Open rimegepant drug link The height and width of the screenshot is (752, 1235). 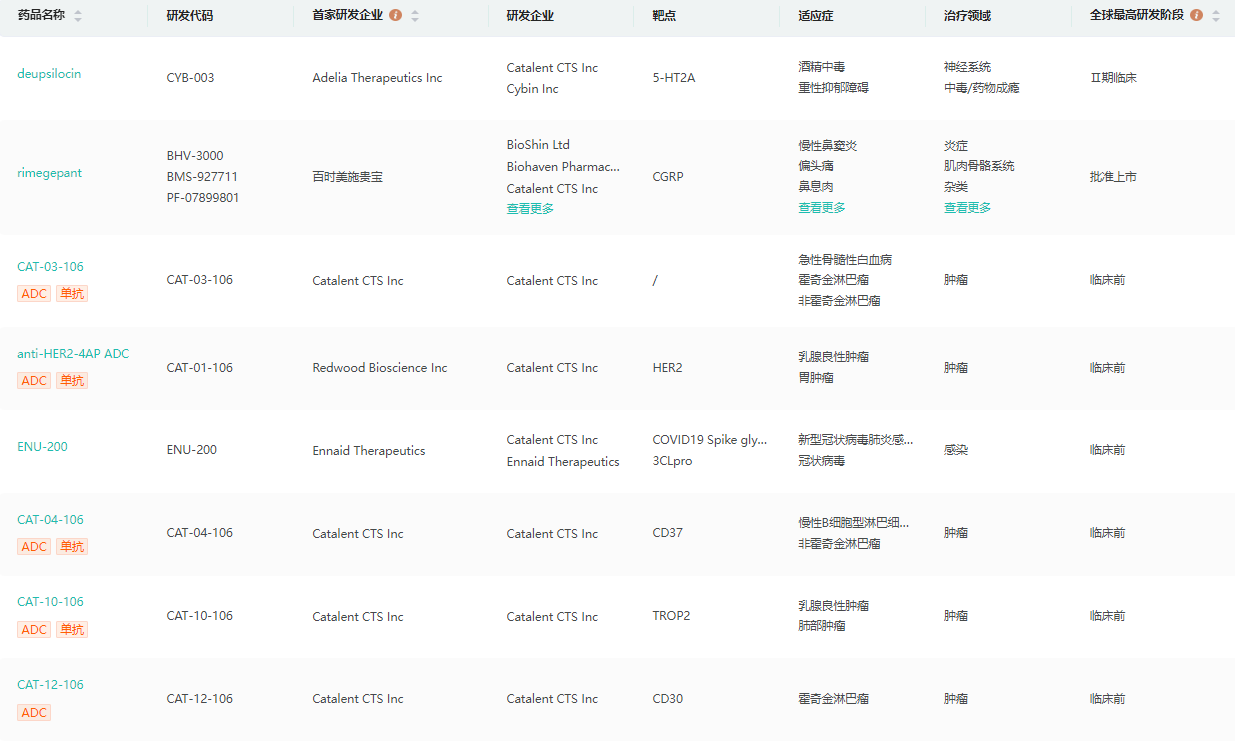tap(50, 173)
